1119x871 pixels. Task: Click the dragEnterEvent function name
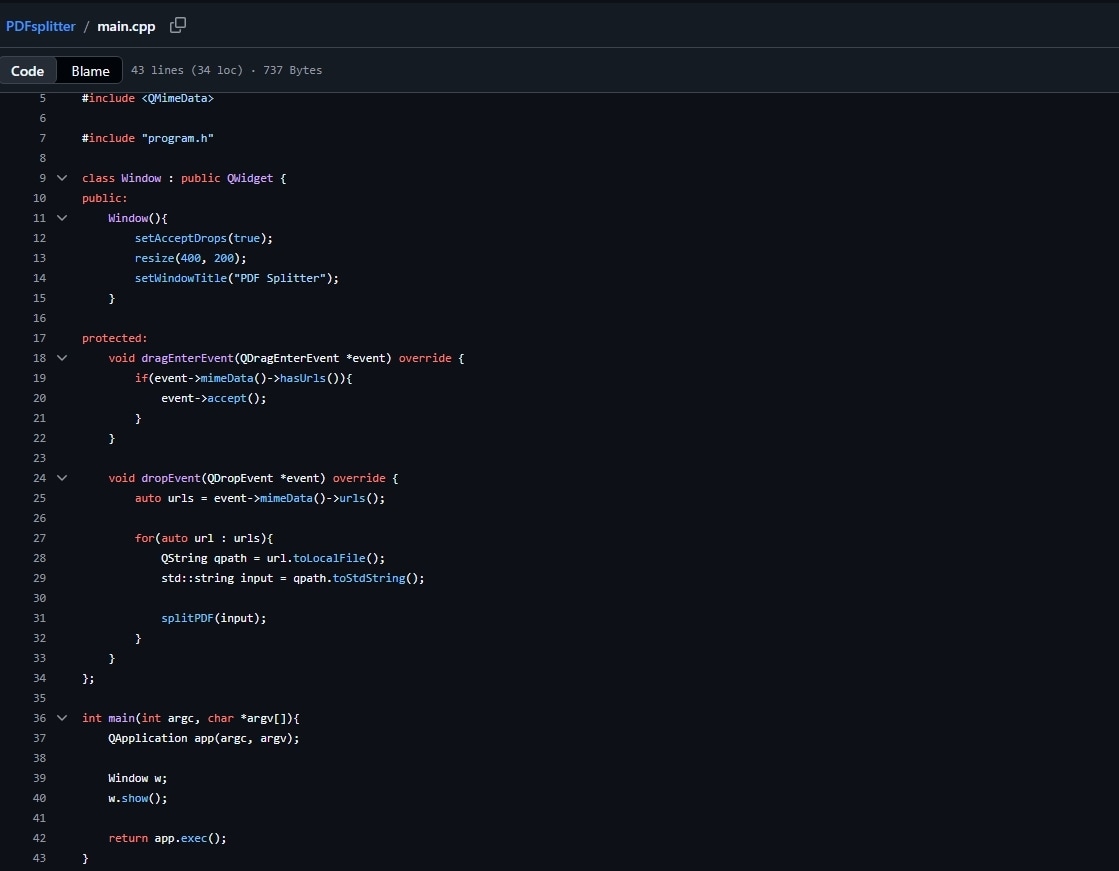point(187,358)
